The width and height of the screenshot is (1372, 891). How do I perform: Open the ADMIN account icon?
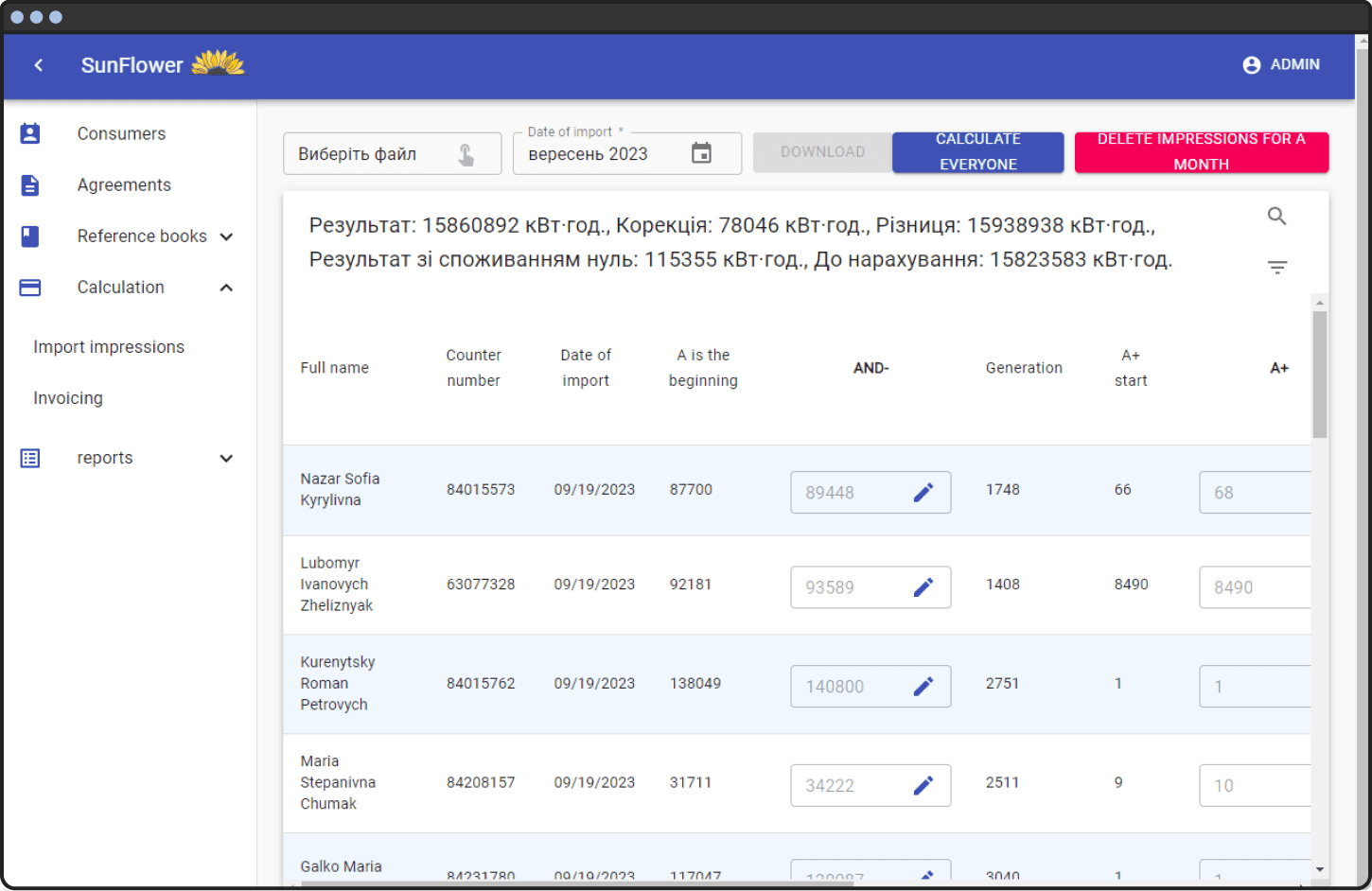(x=1251, y=65)
